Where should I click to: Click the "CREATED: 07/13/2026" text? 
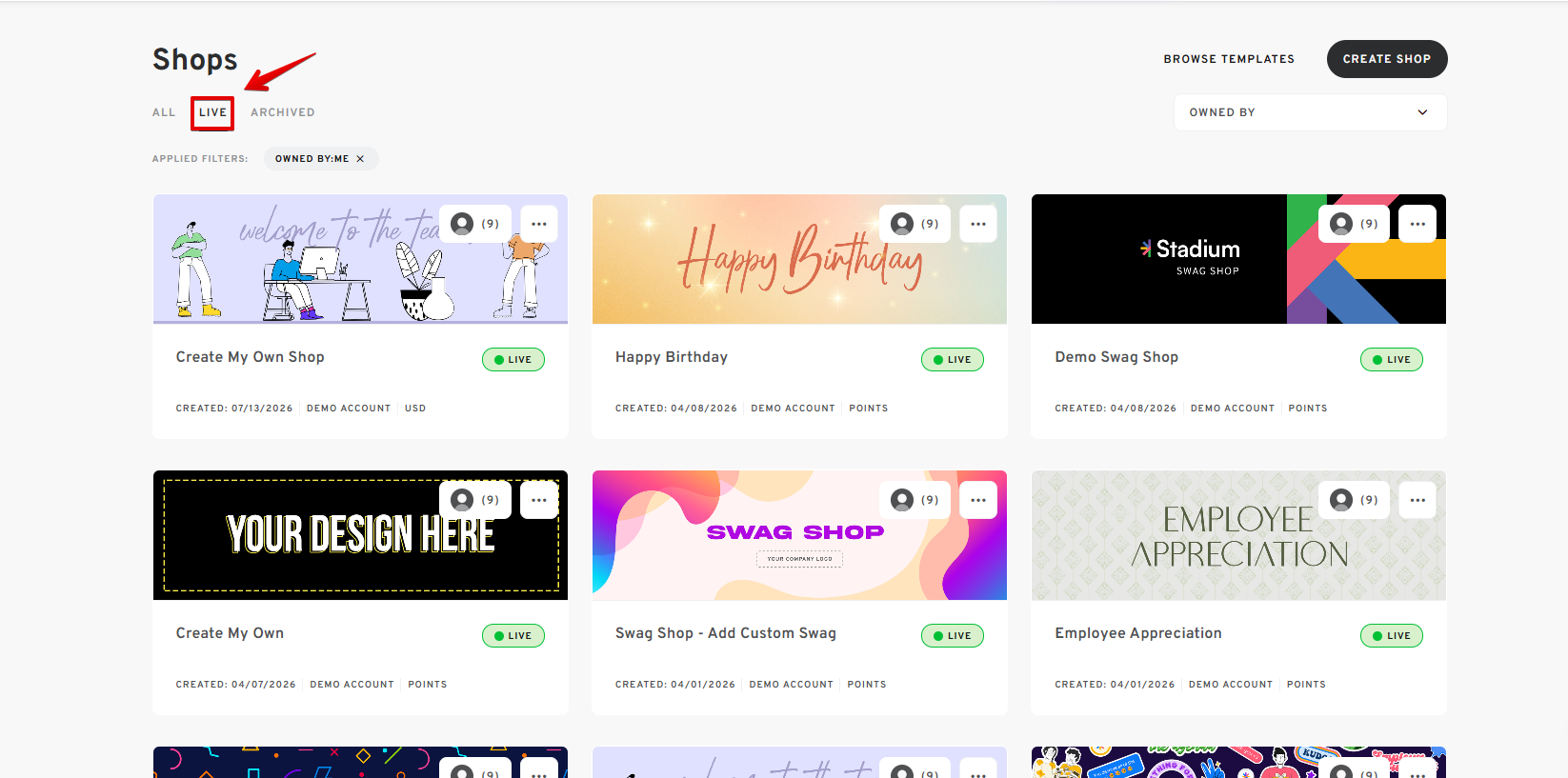pyautogui.click(x=234, y=409)
